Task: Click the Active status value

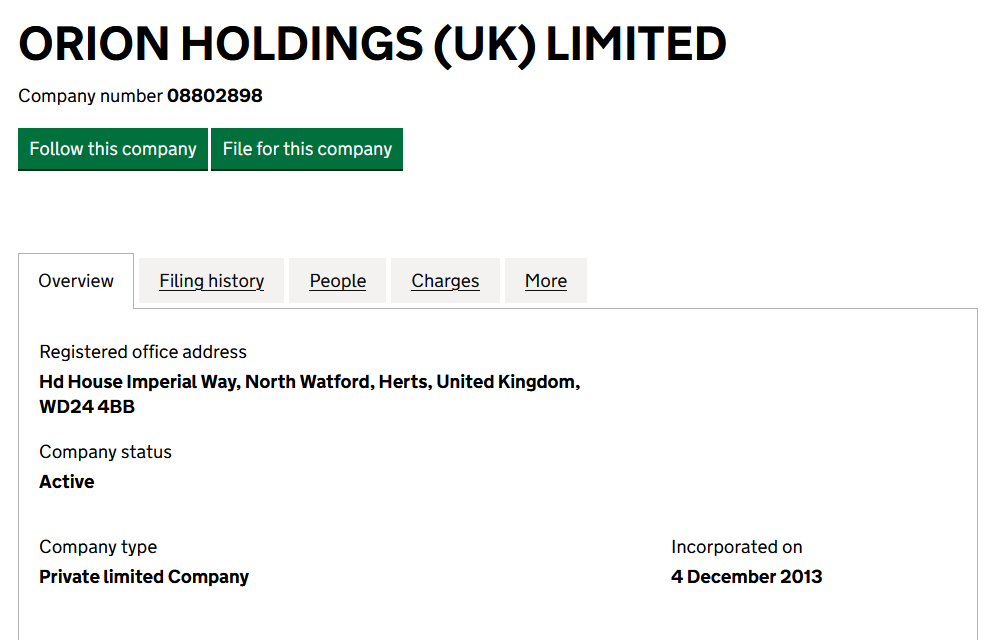Action: (67, 482)
